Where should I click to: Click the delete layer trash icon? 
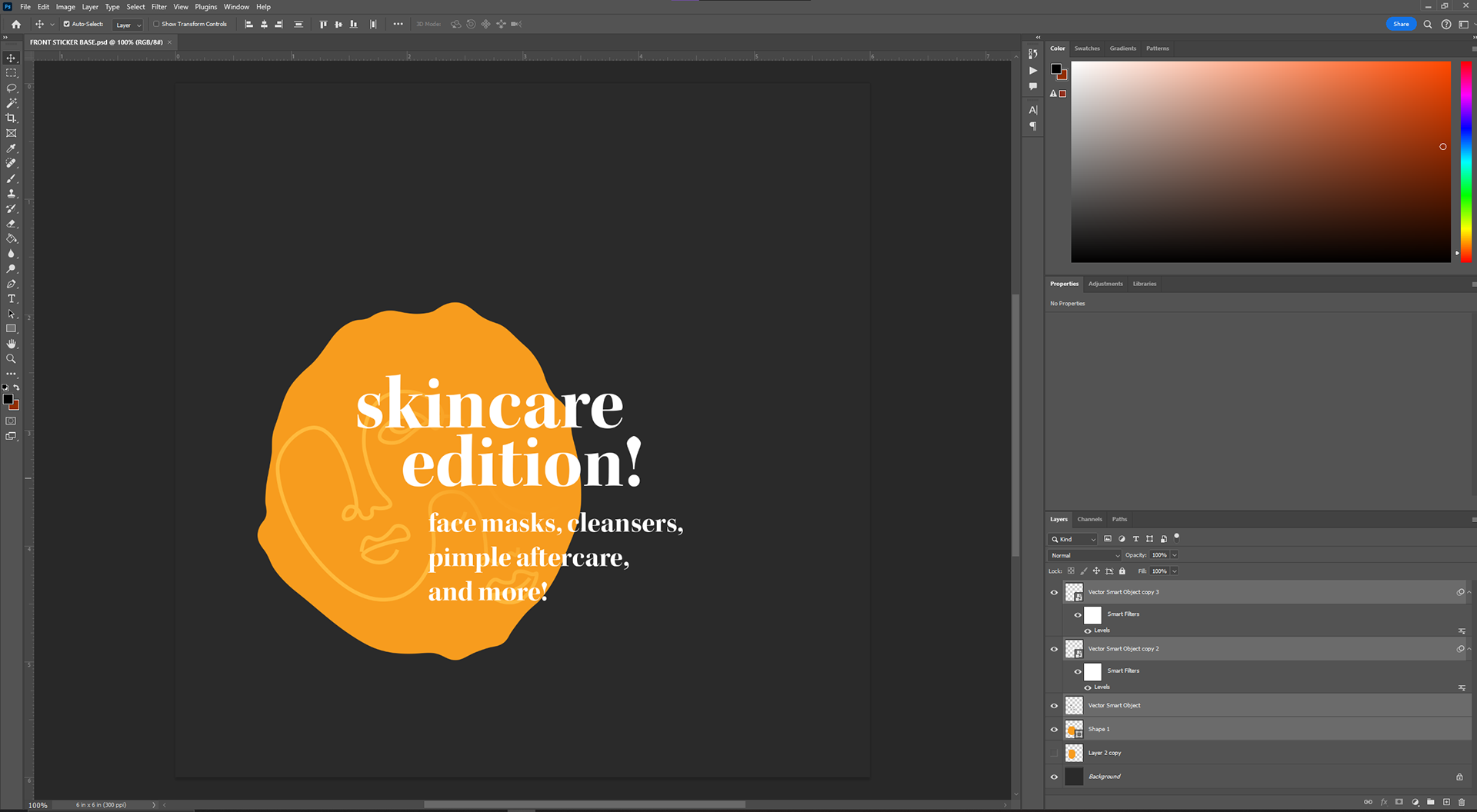[1461, 802]
